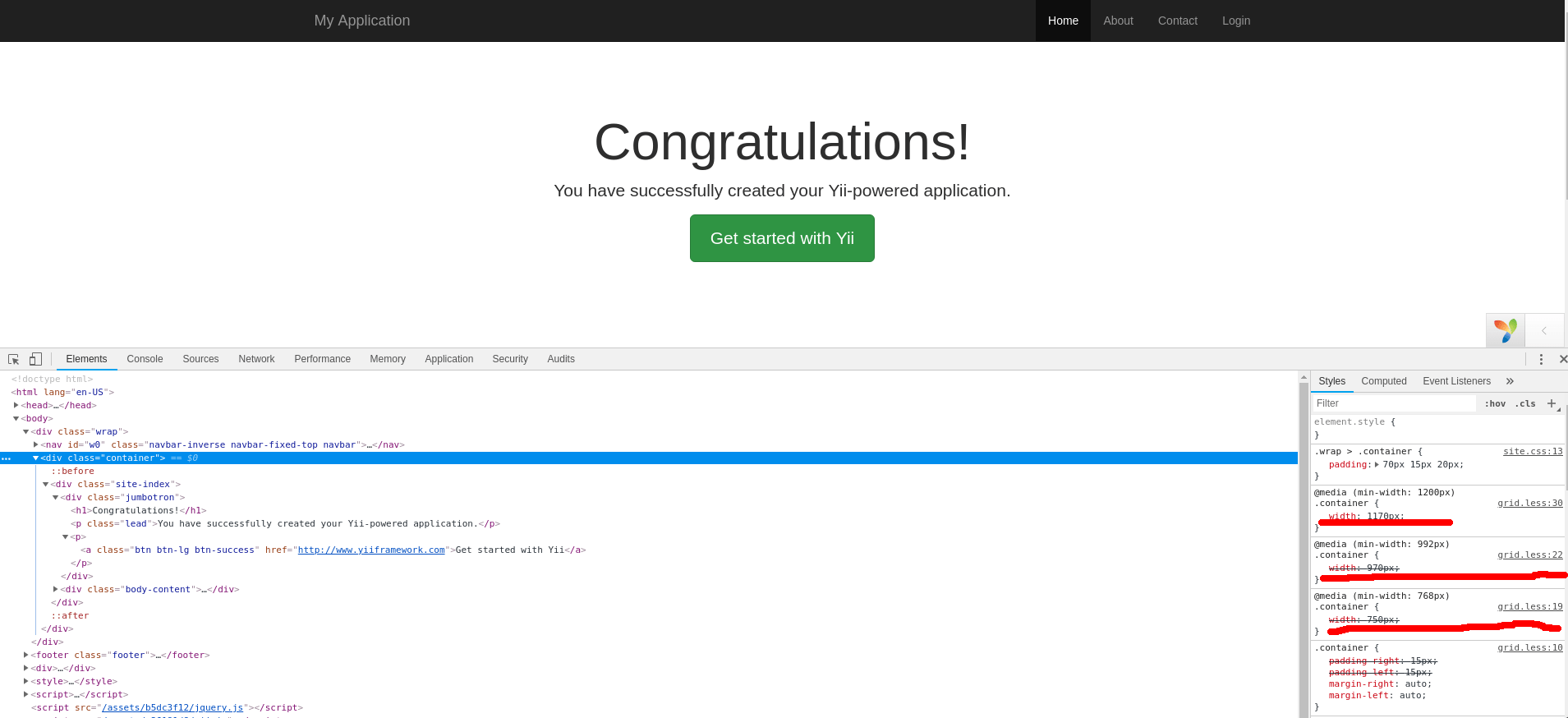Image resolution: width=1568 pixels, height=718 pixels.
Task: Click the Yii debug toolbar logo
Action: 1505,330
